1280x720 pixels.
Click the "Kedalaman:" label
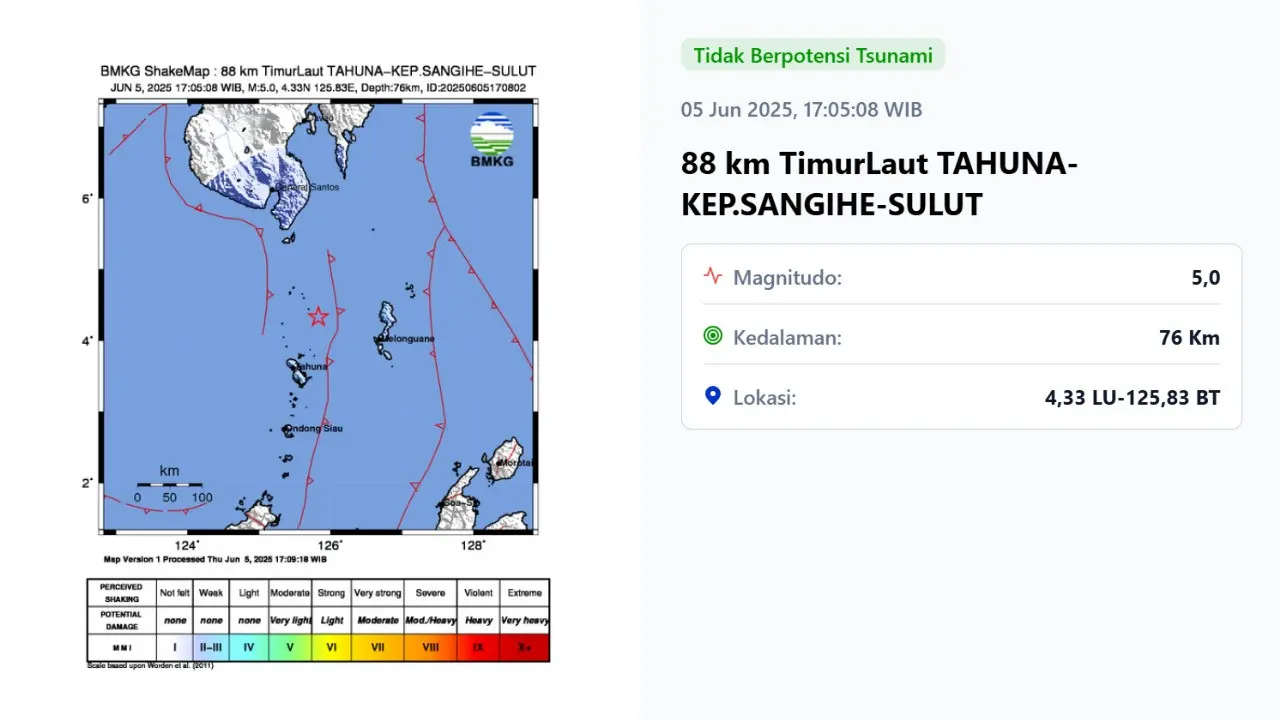coord(788,337)
